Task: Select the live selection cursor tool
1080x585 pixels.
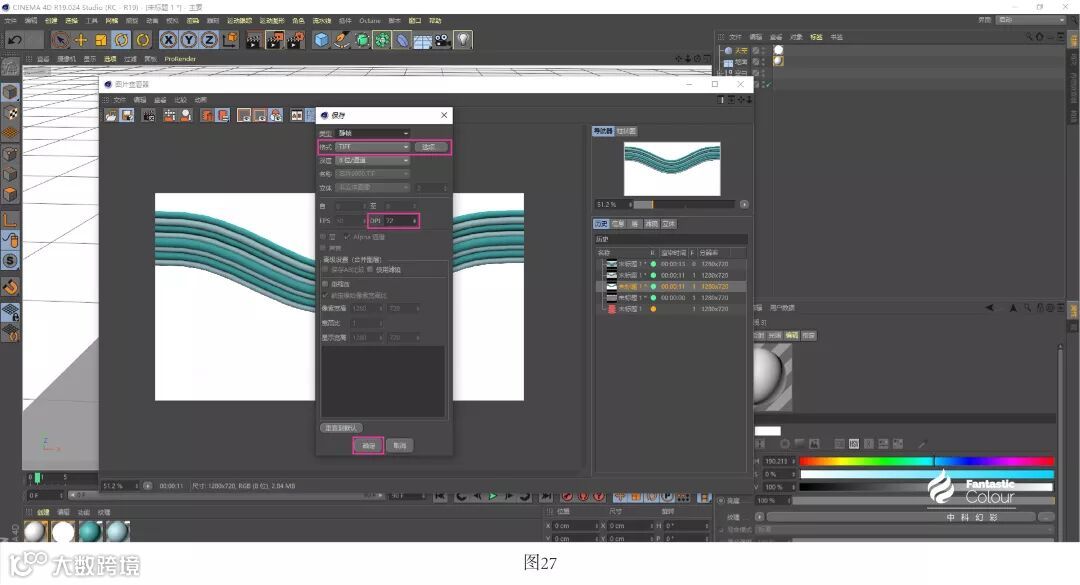Action: (61, 40)
